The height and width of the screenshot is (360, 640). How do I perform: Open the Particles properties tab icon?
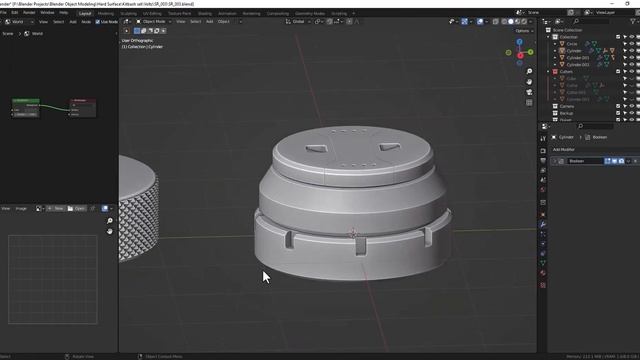point(543,234)
